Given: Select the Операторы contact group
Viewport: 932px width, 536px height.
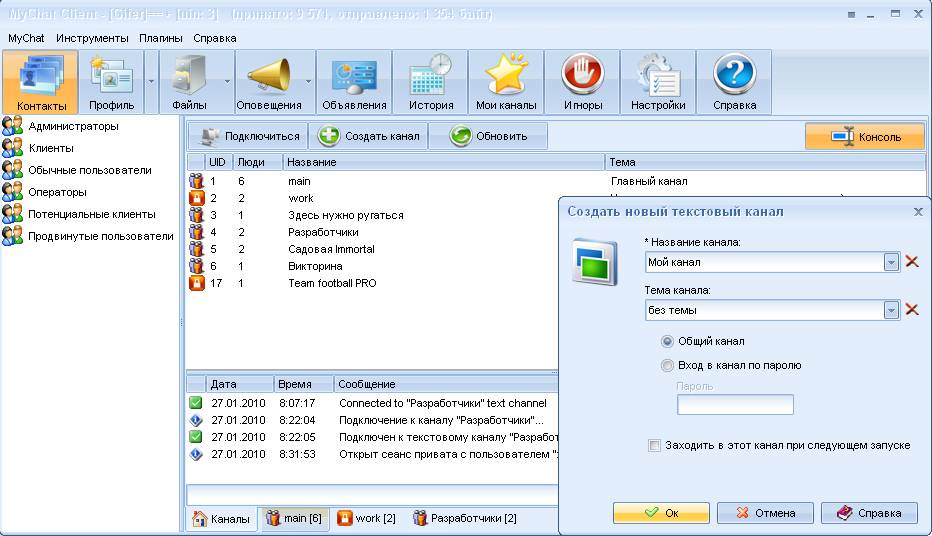Looking at the screenshot, I should pos(57,192).
